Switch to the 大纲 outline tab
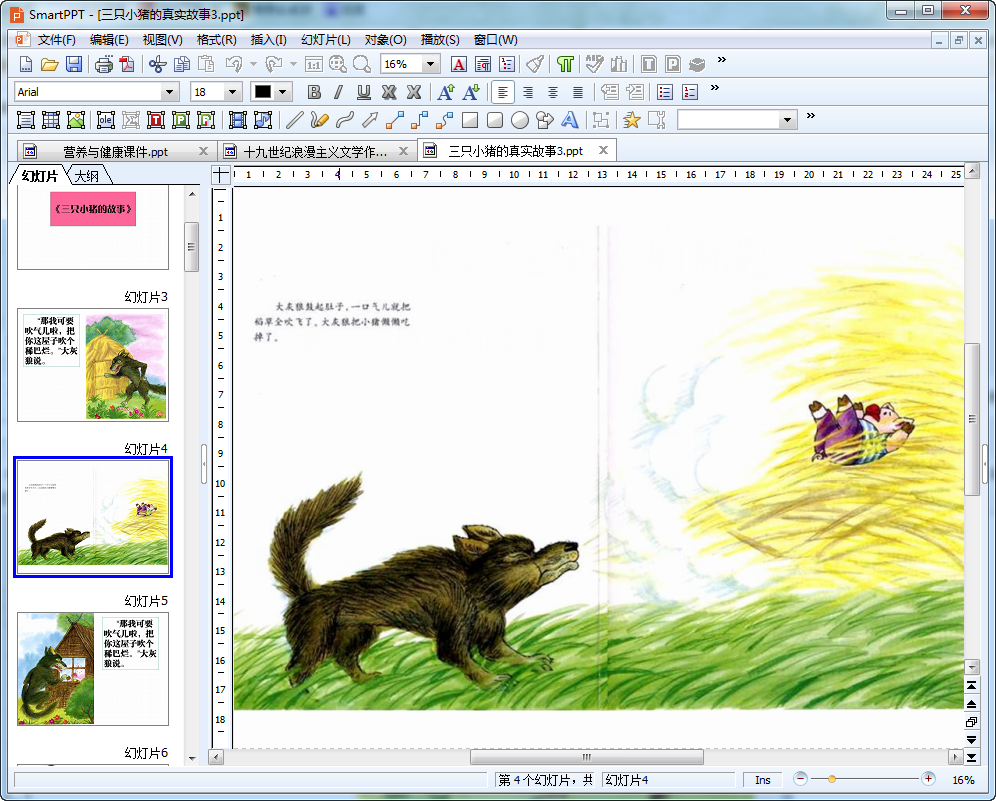Viewport: 996px width, 801px height. [88, 176]
